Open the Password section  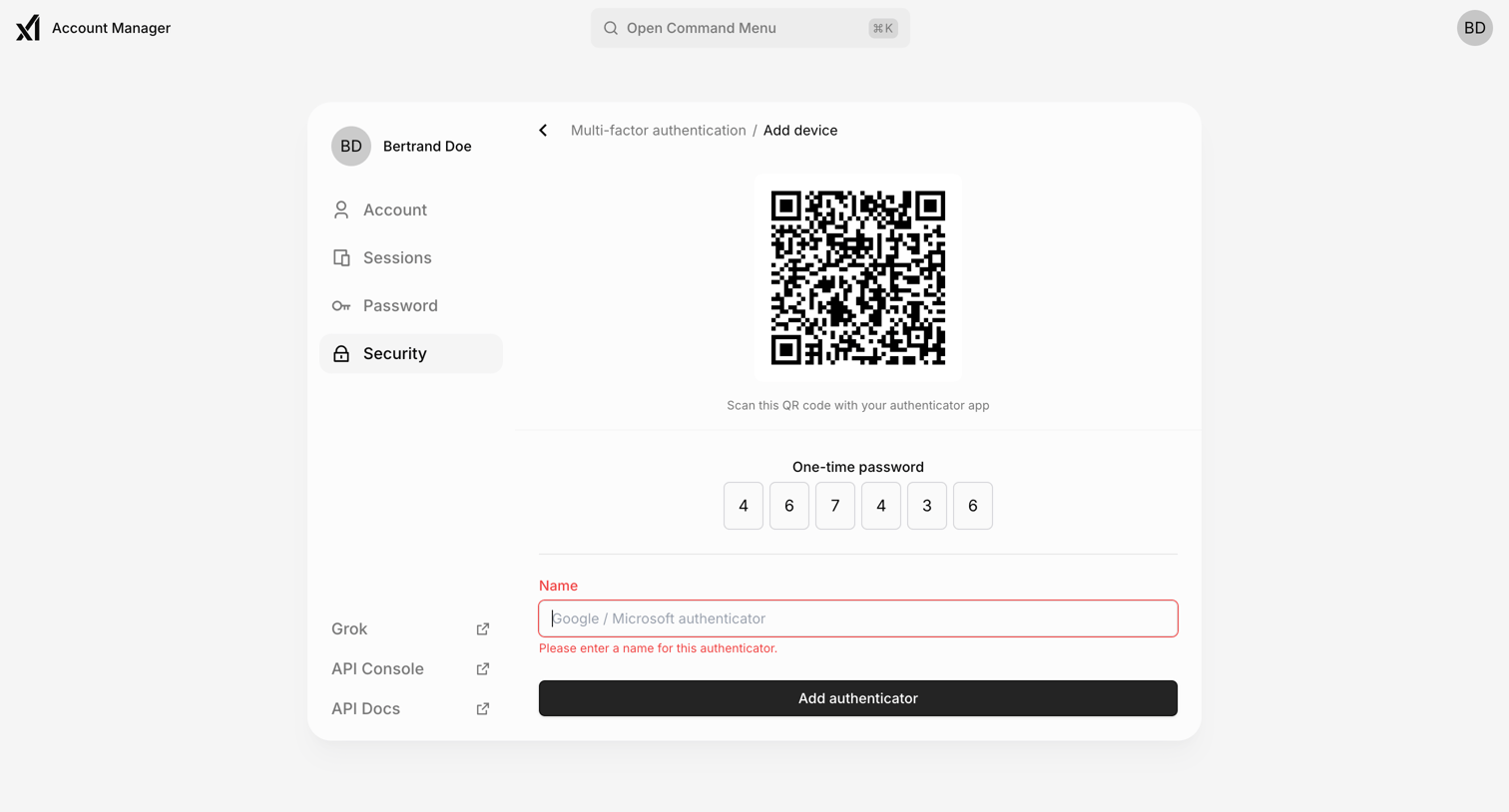[x=411, y=305]
